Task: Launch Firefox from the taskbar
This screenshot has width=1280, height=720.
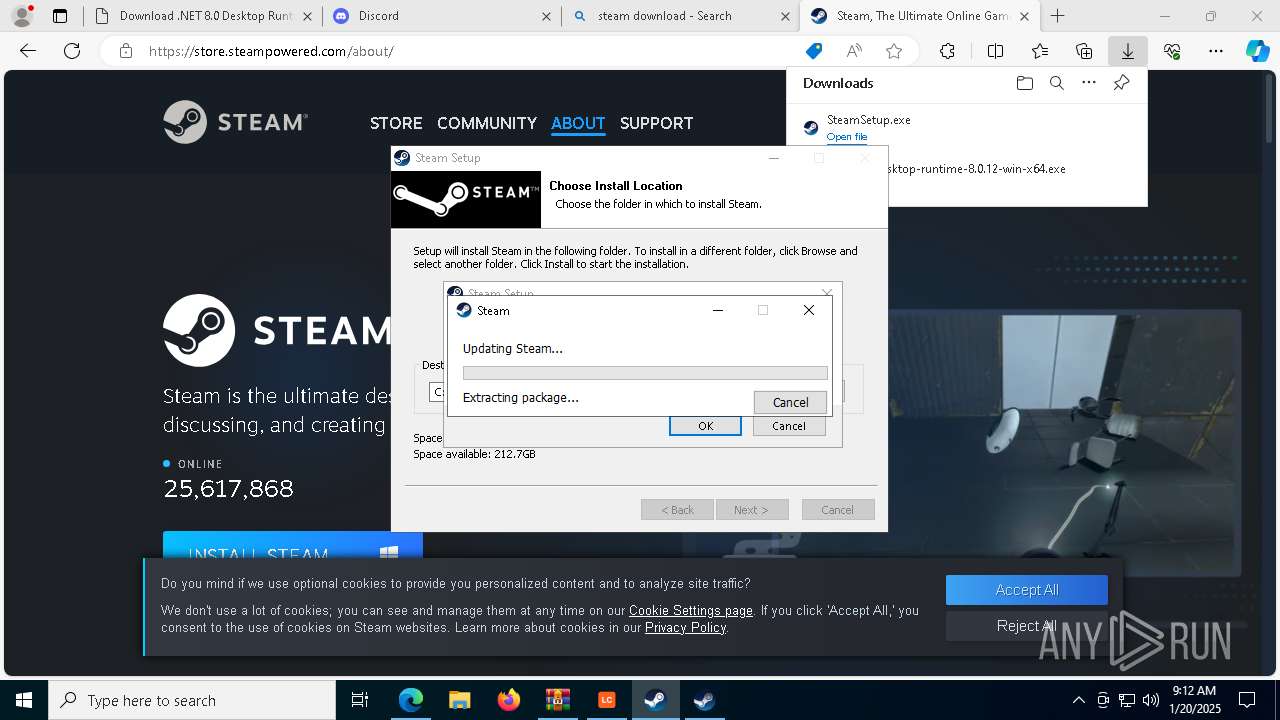Action: tap(508, 700)
